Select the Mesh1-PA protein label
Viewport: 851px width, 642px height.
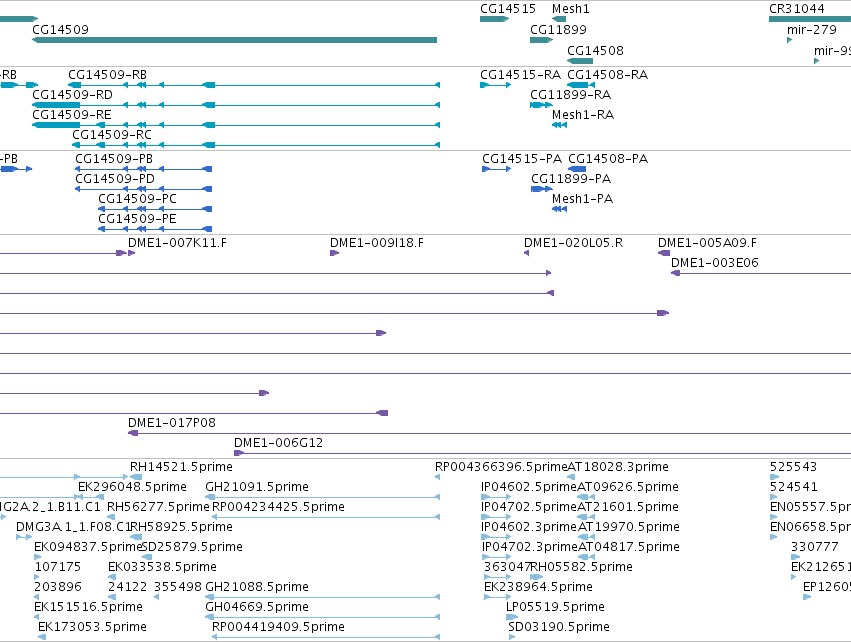click(x=582, y=199)
